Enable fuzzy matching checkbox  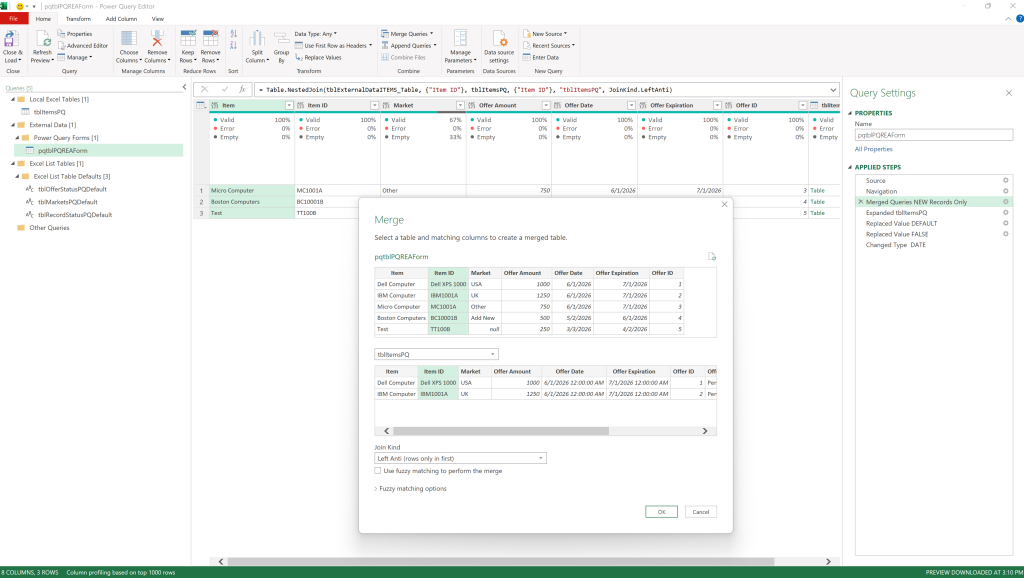point(377,470)
